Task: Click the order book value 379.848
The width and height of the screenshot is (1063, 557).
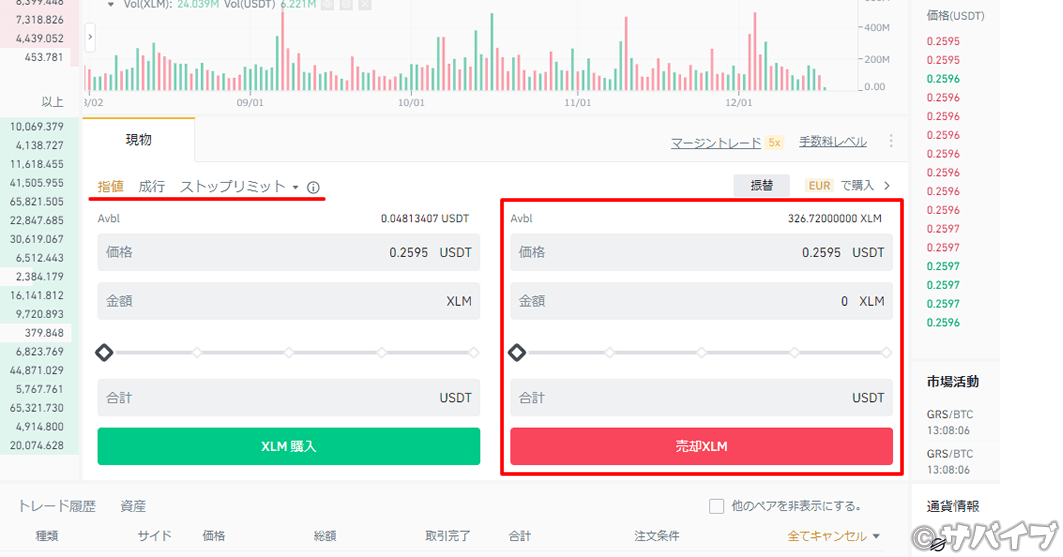Action: (44, 333)
